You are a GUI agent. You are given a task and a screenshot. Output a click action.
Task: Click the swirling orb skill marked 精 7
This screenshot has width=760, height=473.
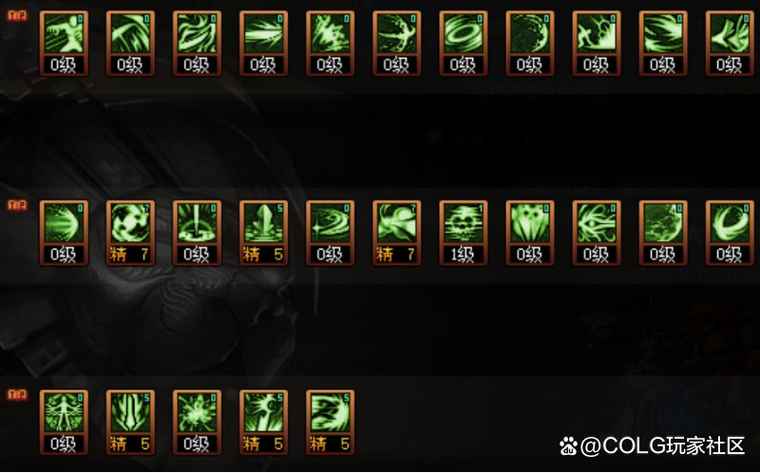[x=130, y=233]
